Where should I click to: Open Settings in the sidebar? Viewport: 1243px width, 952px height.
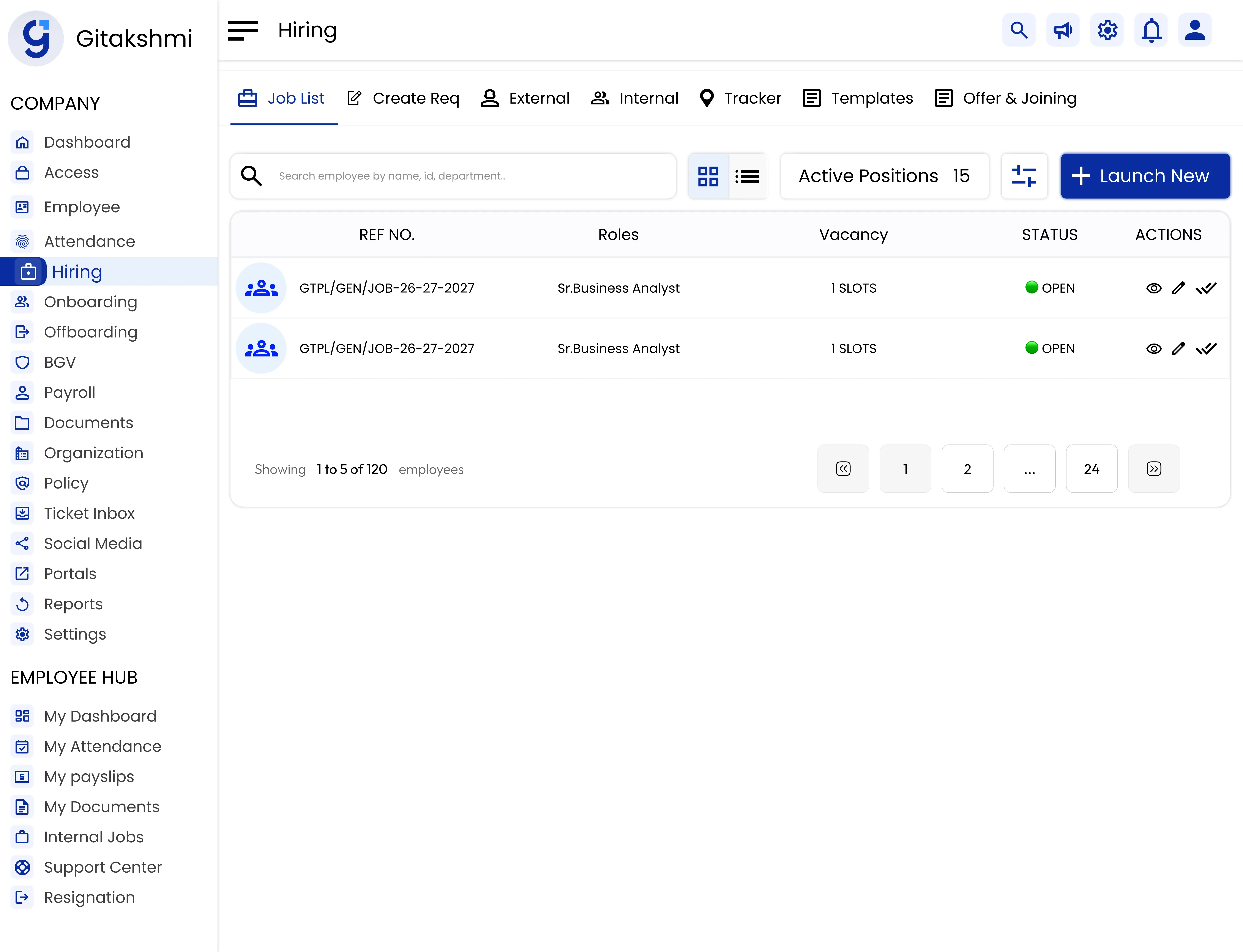(59, 635)
